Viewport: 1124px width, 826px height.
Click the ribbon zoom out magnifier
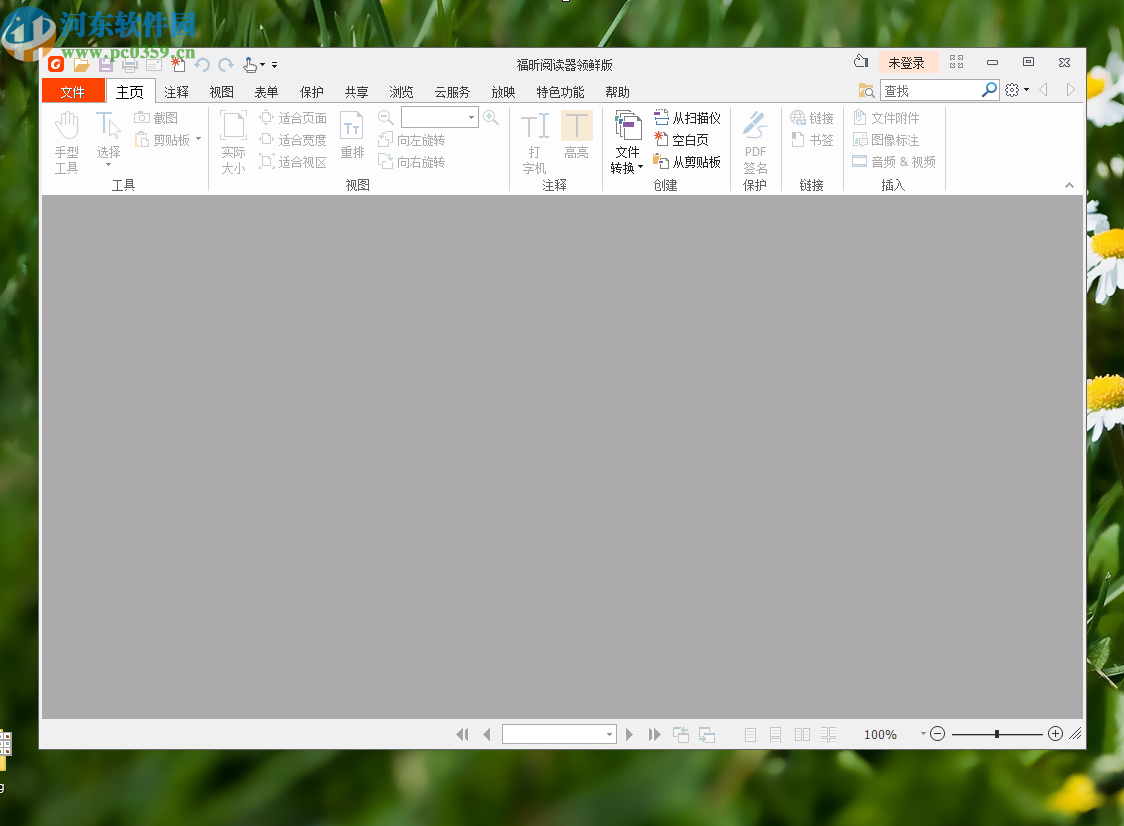click(386, 117)
